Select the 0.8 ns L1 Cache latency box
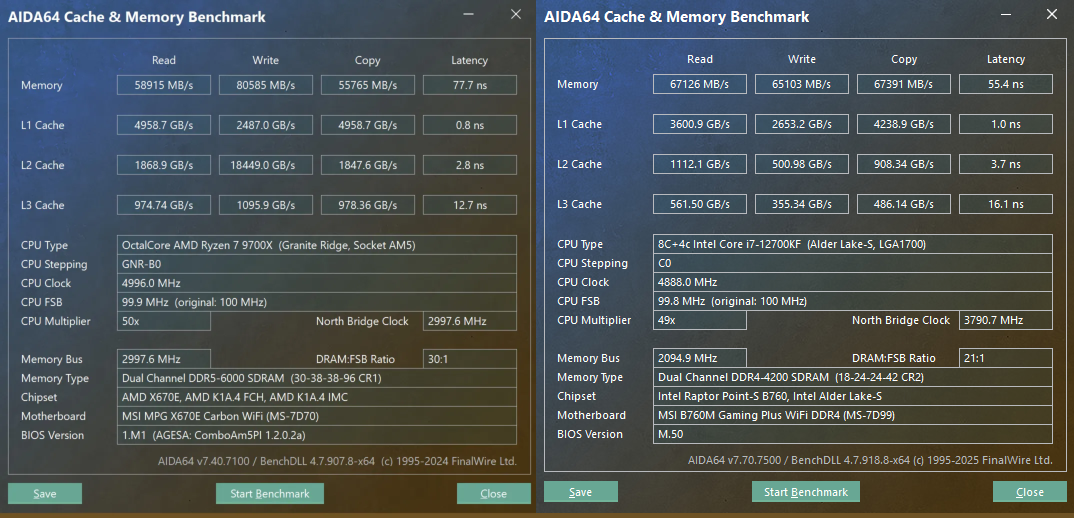Image resolution: width=1074 pixels, height=518 pixels. (x=470, y=126)
